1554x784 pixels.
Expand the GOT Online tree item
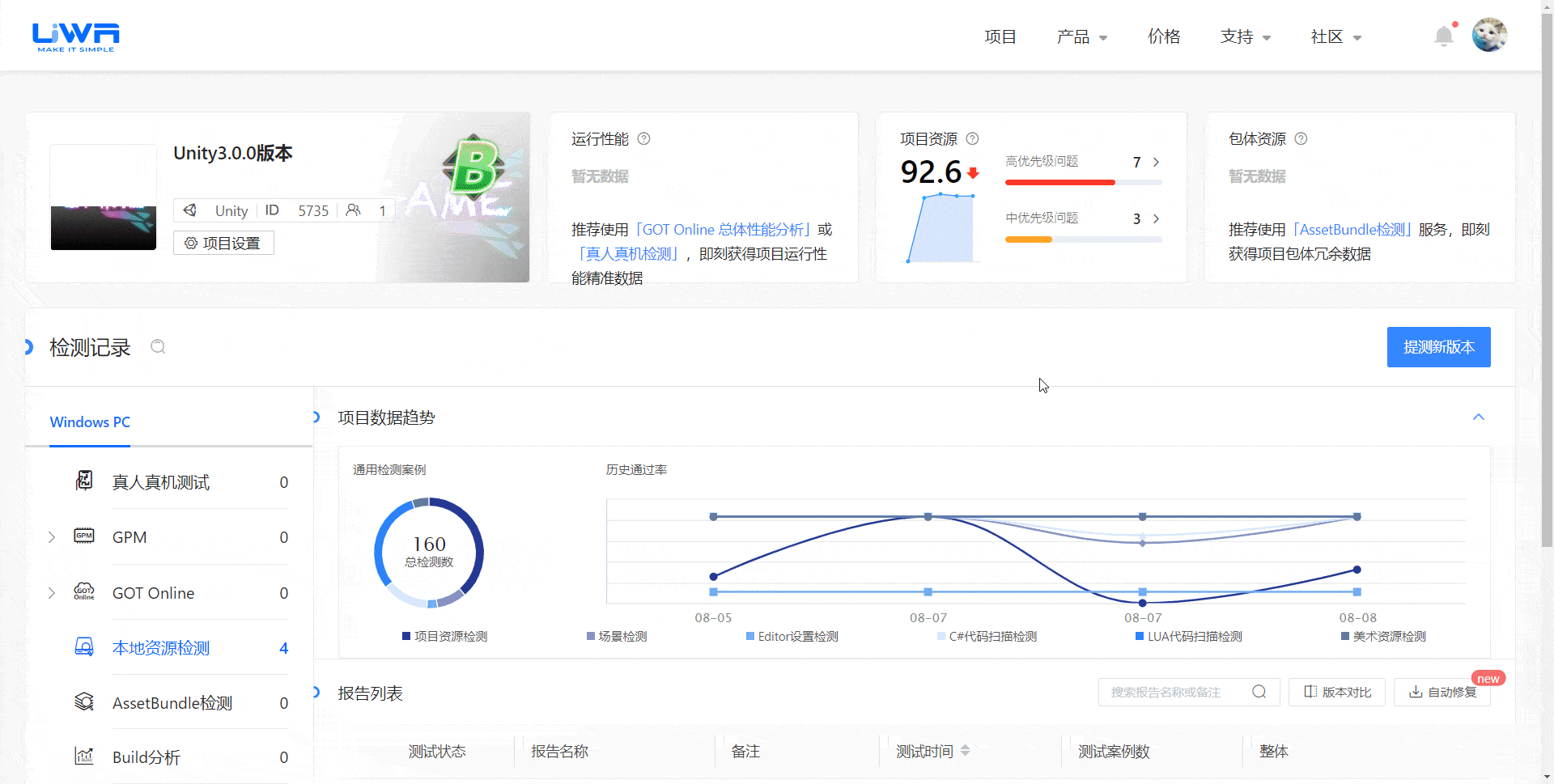pyautogui.click(x=52, y=593)
